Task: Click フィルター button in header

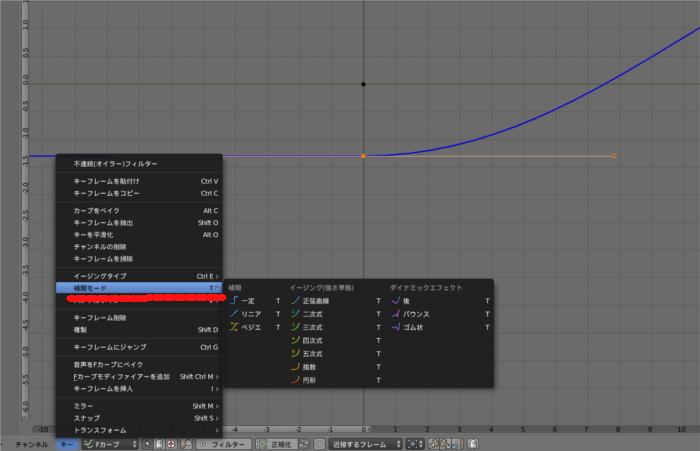Action: point(222,444)
